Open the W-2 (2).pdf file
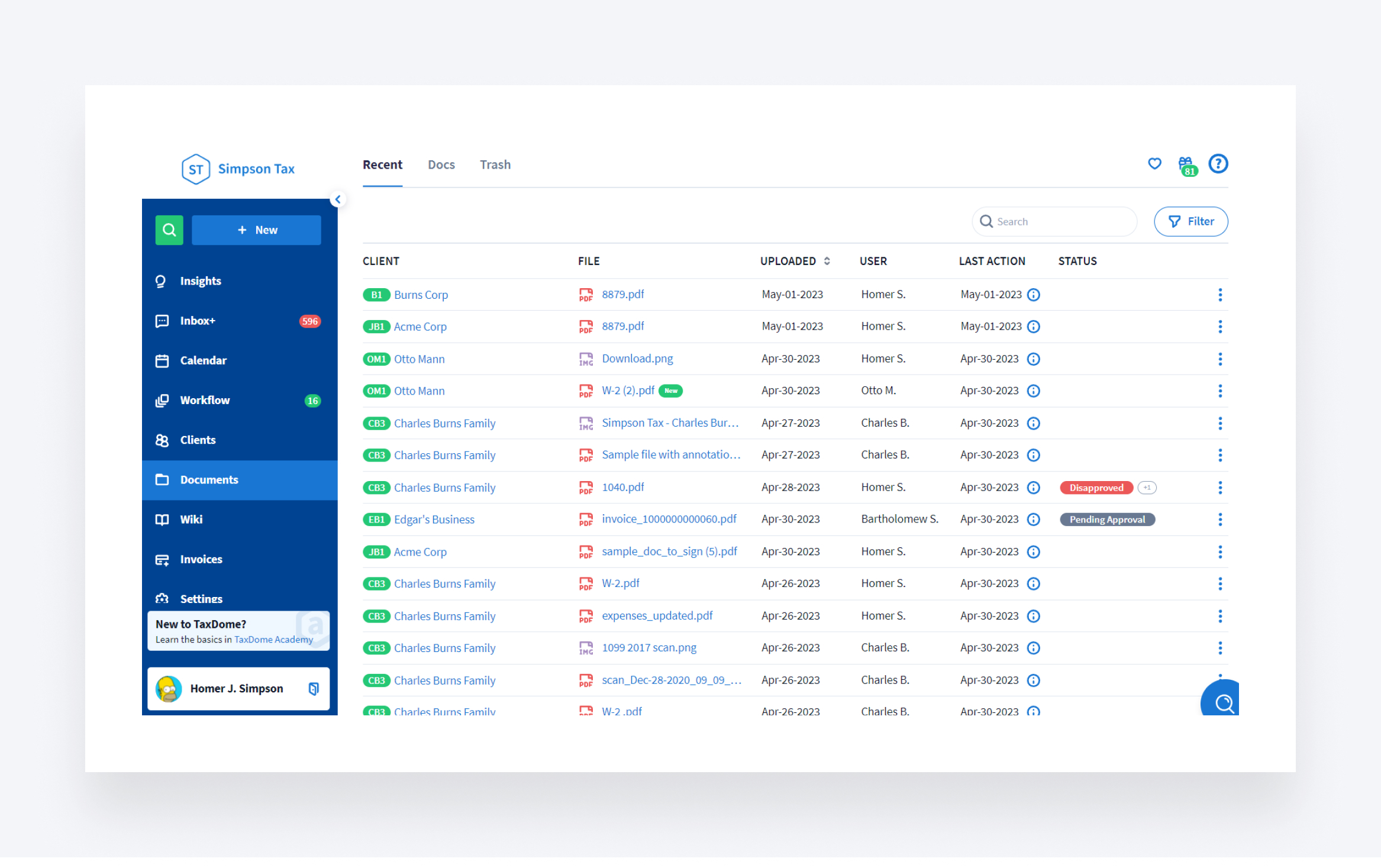This screenshot has height=868, width=1381. click(627, 391)
